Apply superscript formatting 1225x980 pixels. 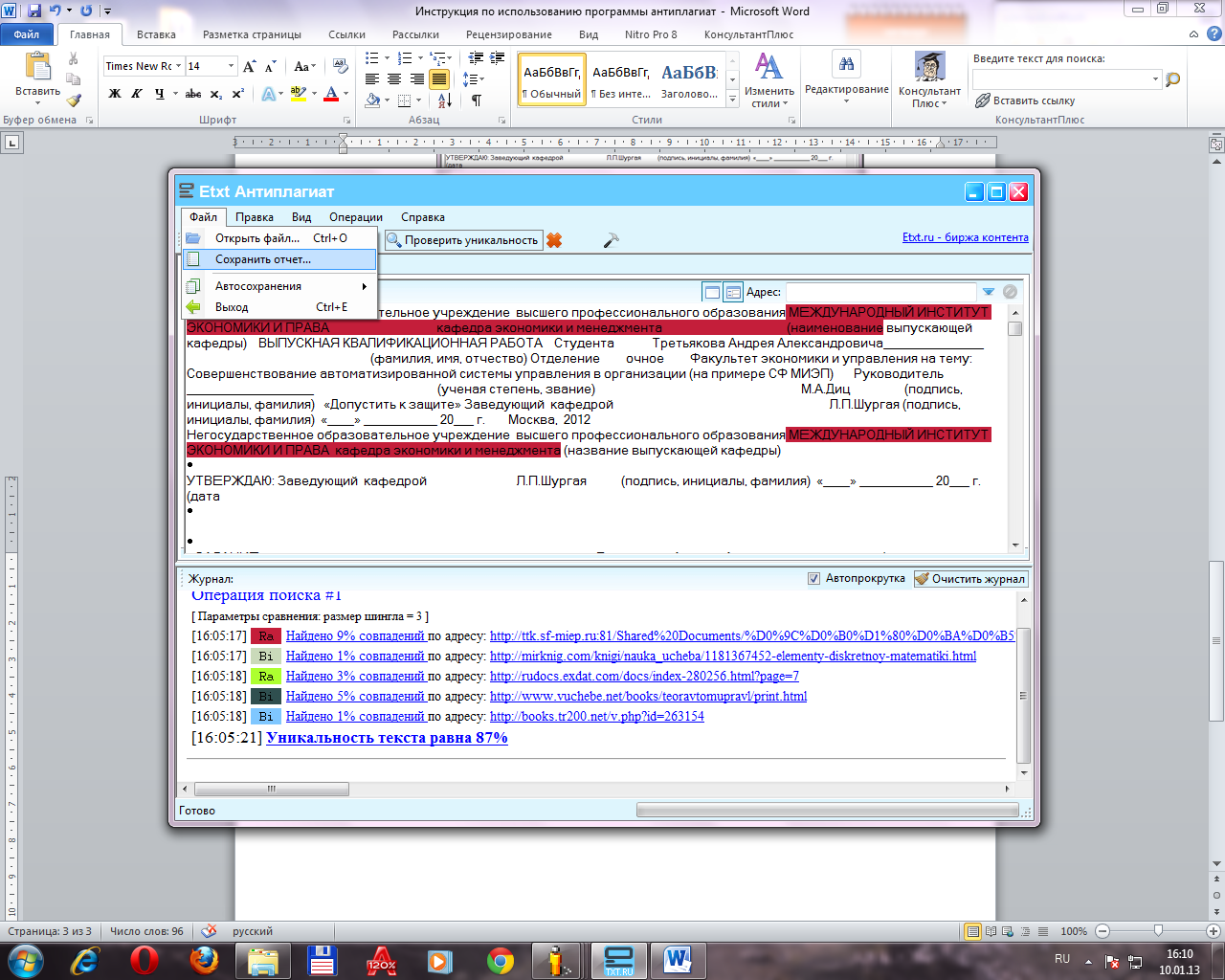(238, 94)
